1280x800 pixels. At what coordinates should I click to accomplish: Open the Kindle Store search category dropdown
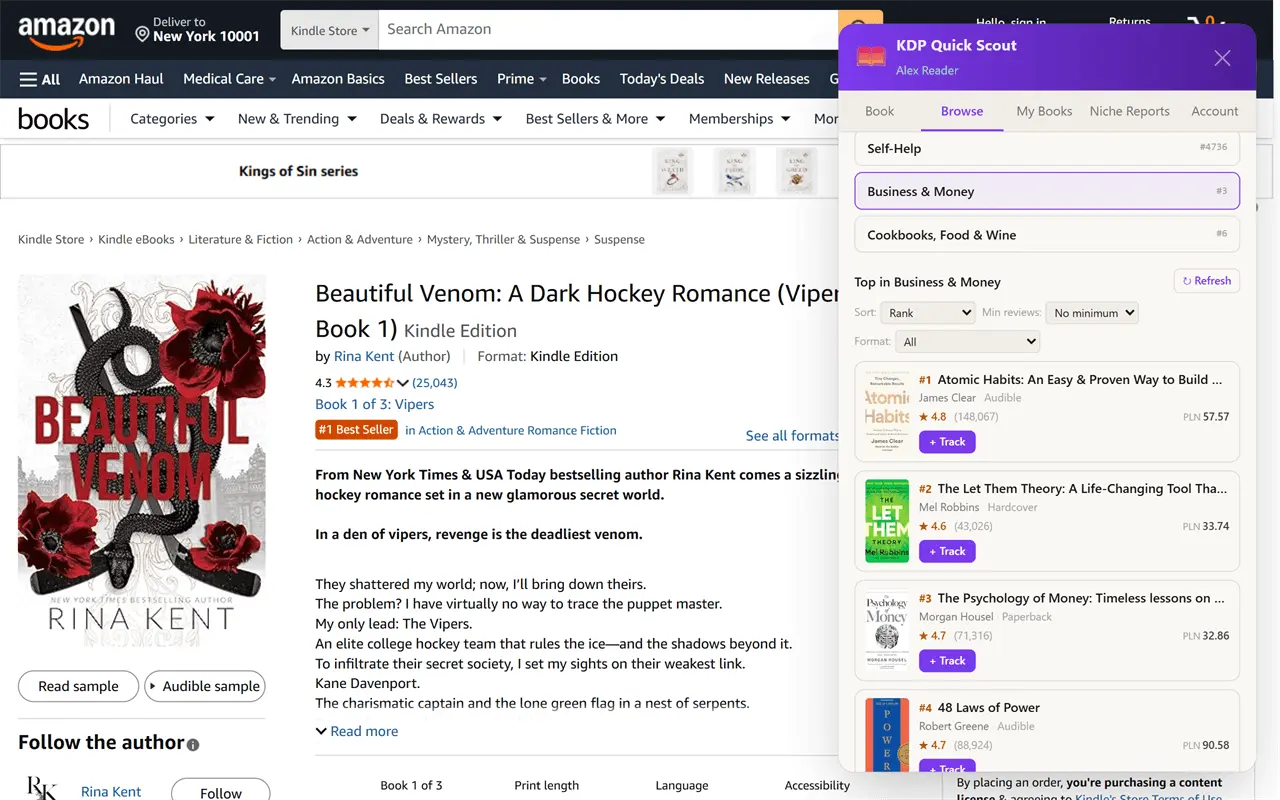(330, 31)
